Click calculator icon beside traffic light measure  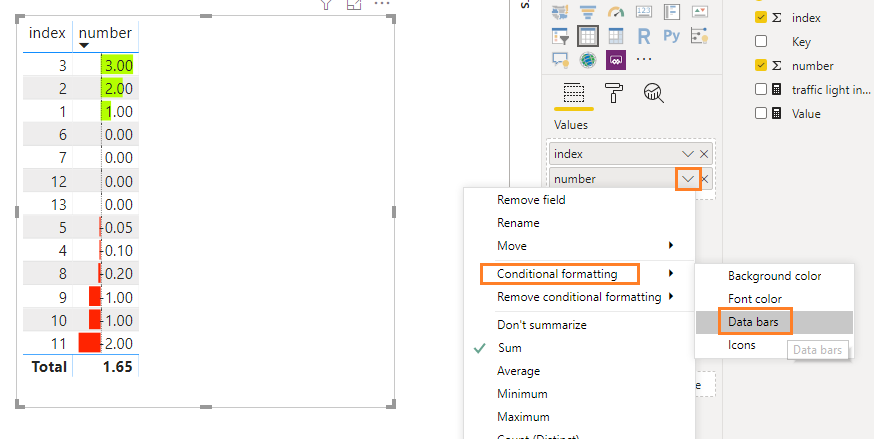tap(776, 90)
